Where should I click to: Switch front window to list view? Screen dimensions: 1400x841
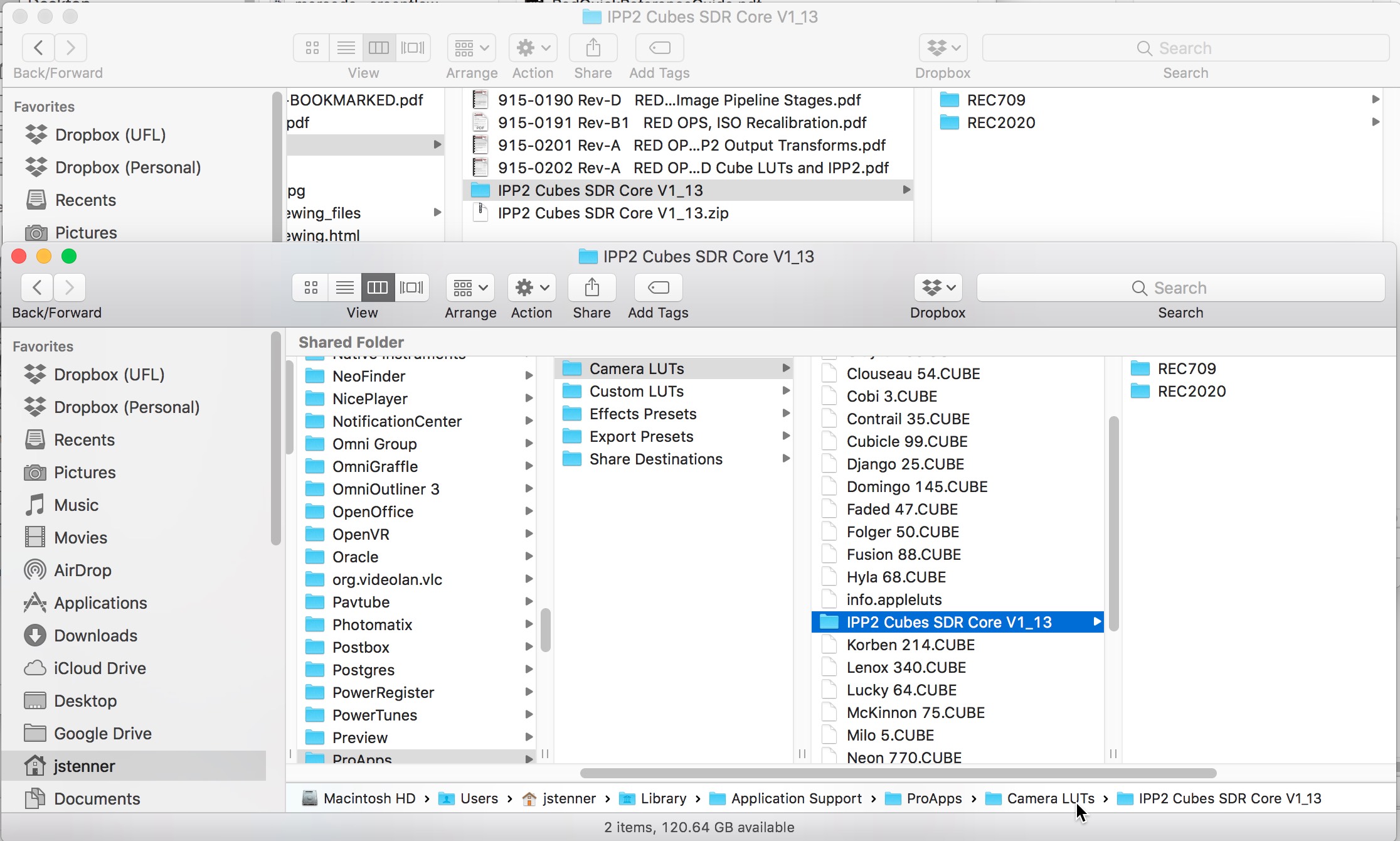point(344,288)
